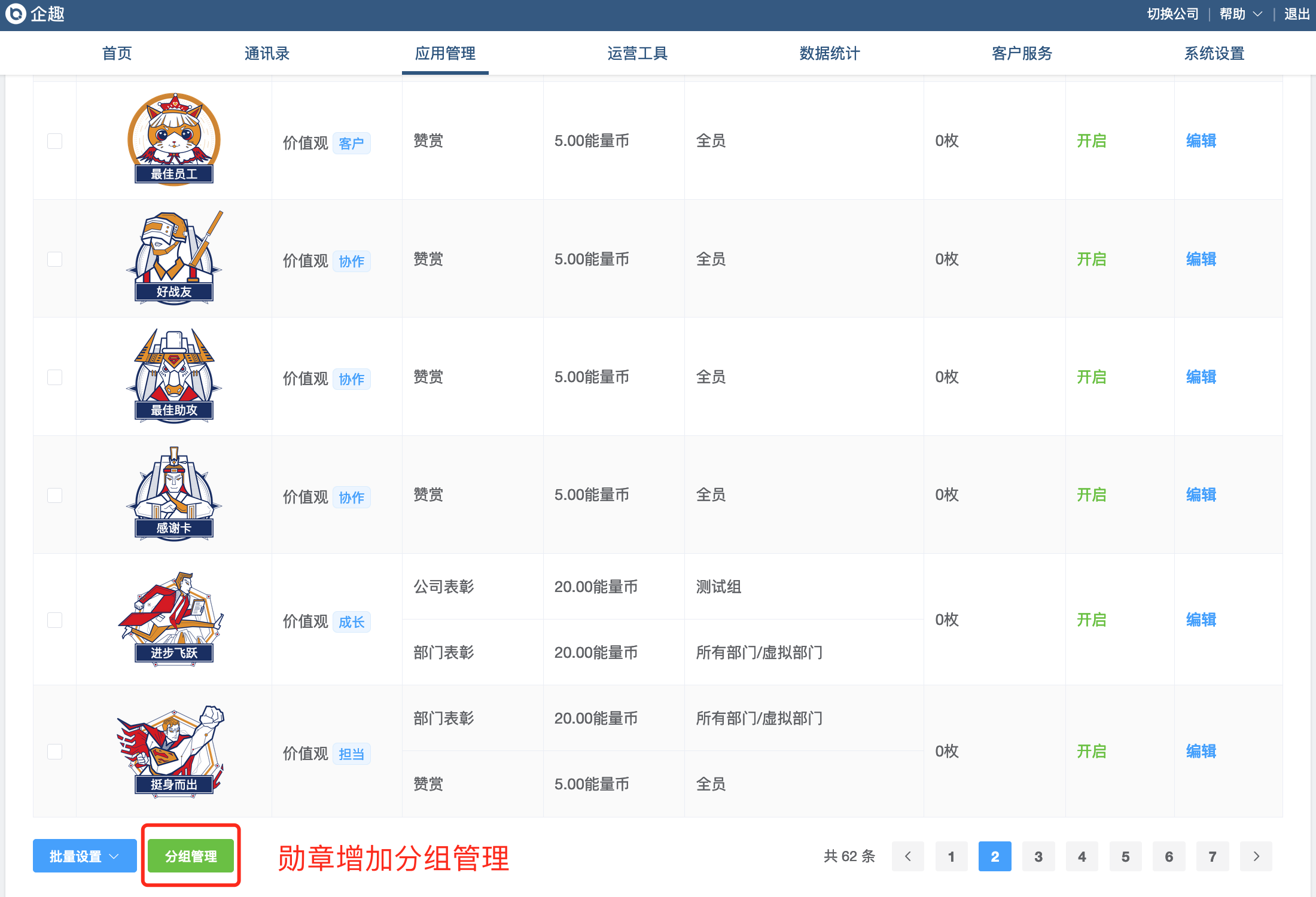The width and height of the screenshot is (1316, 897).
Task: Open the 数据统计 tab
Action: pos(829,53)
